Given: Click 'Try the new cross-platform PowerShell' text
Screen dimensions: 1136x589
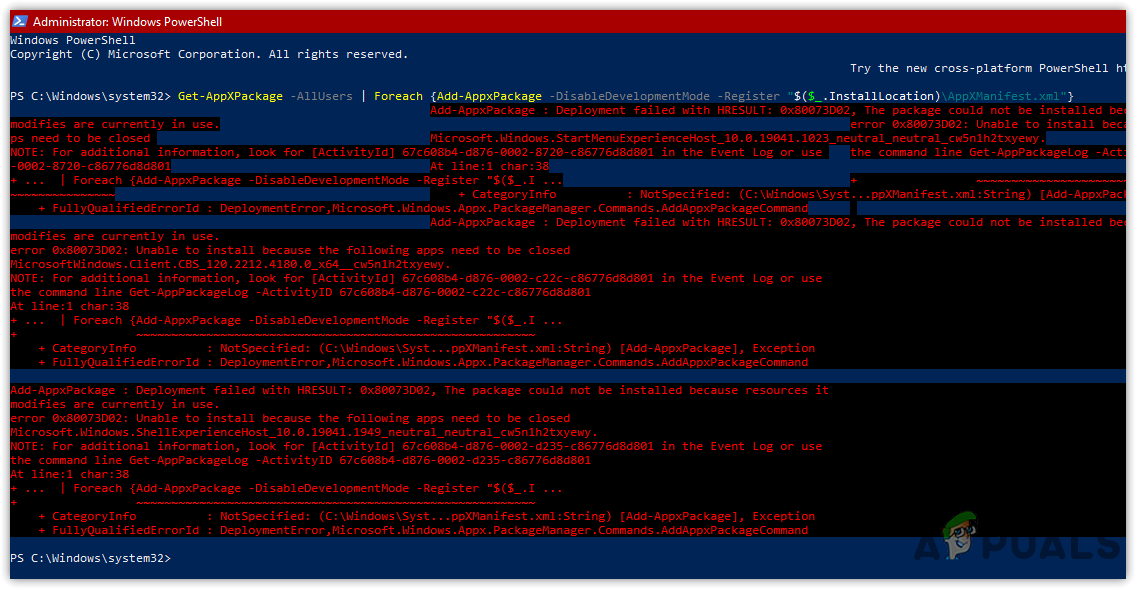Looking at the screenshot, I should click(979, 68).
